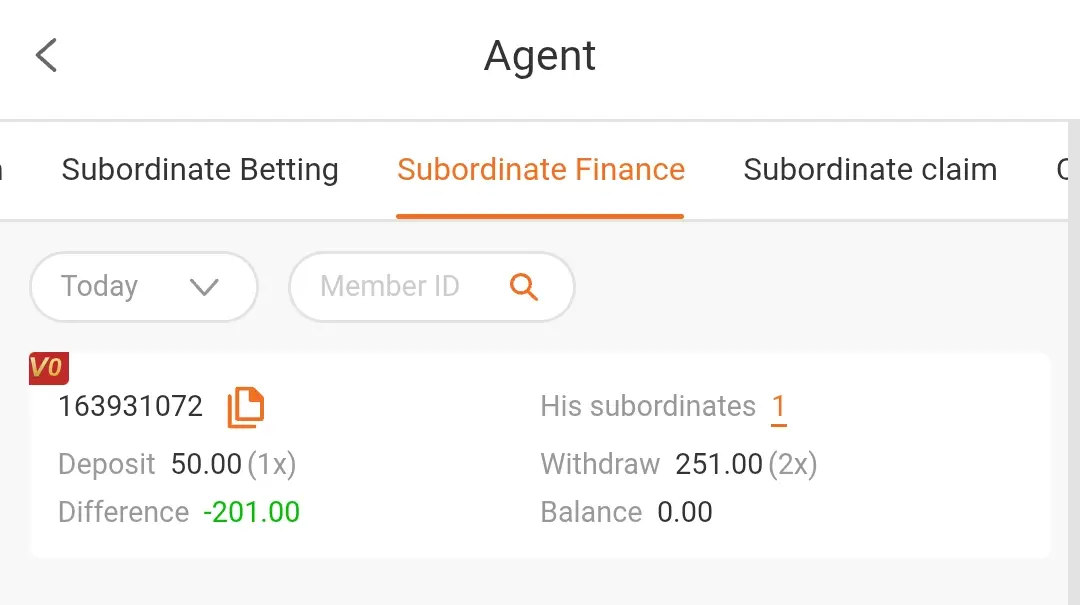
Task: Tap the His subordinates label
Action: click(648, 407)
